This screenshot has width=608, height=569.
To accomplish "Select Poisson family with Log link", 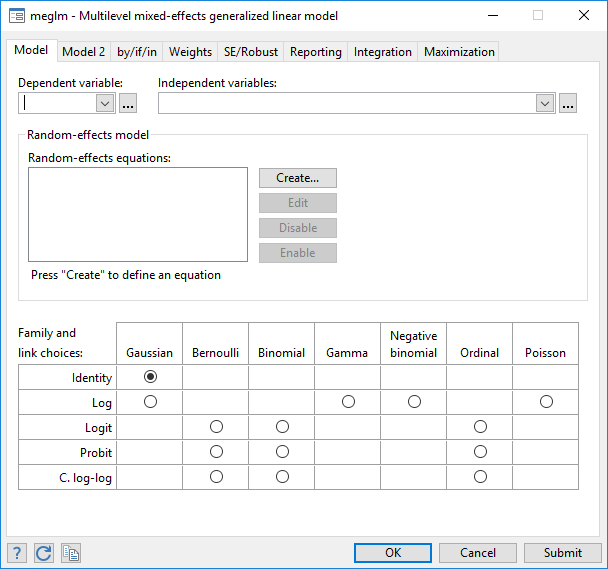I will (546, 401).
